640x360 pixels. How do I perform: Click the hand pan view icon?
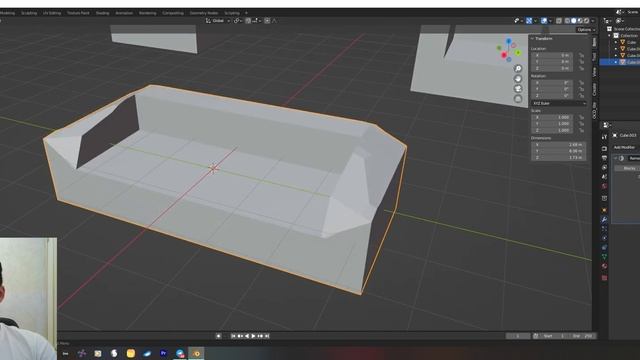click(518, 78)
